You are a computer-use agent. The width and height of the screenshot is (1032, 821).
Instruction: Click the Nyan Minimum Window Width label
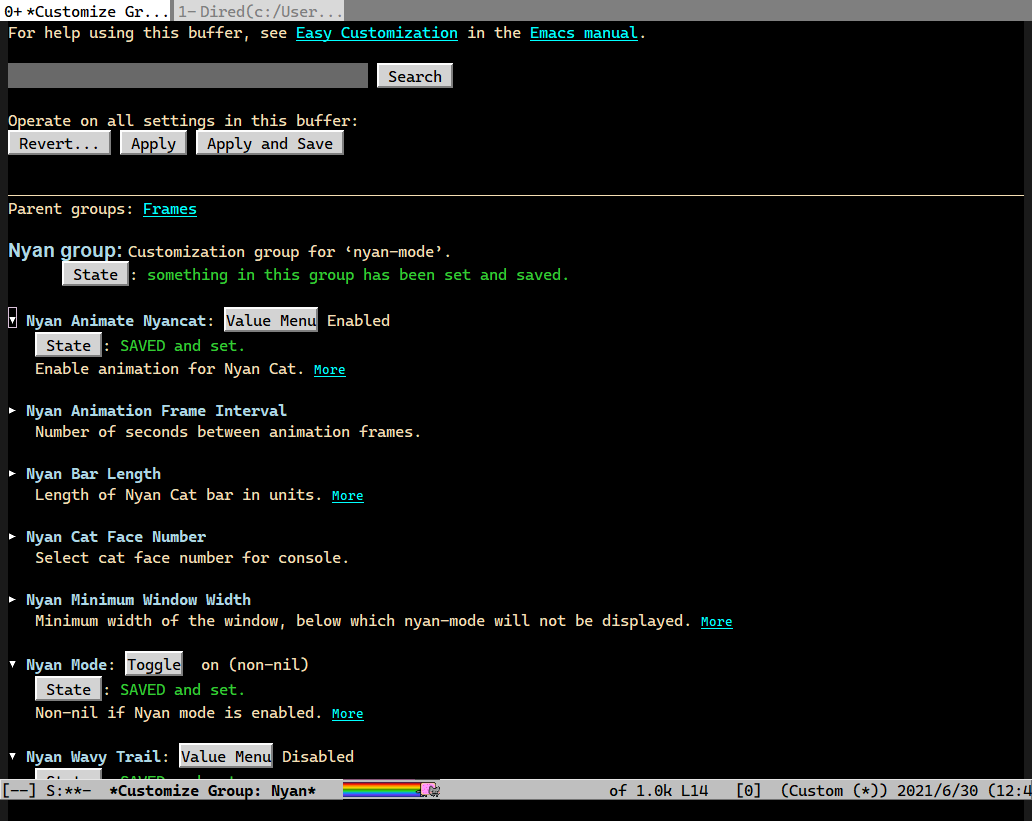(138, 600)
